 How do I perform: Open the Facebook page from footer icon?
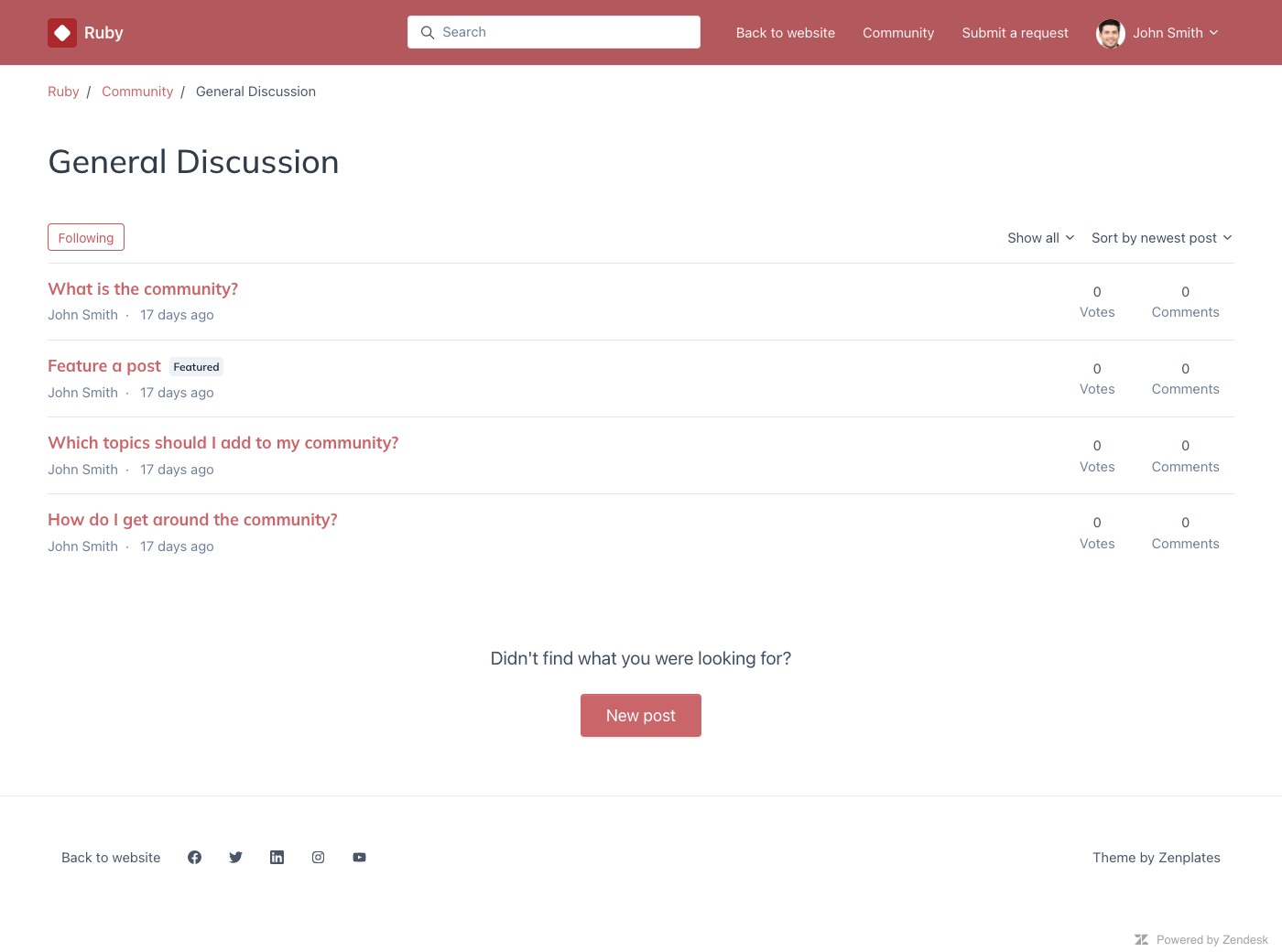[194, 858]
